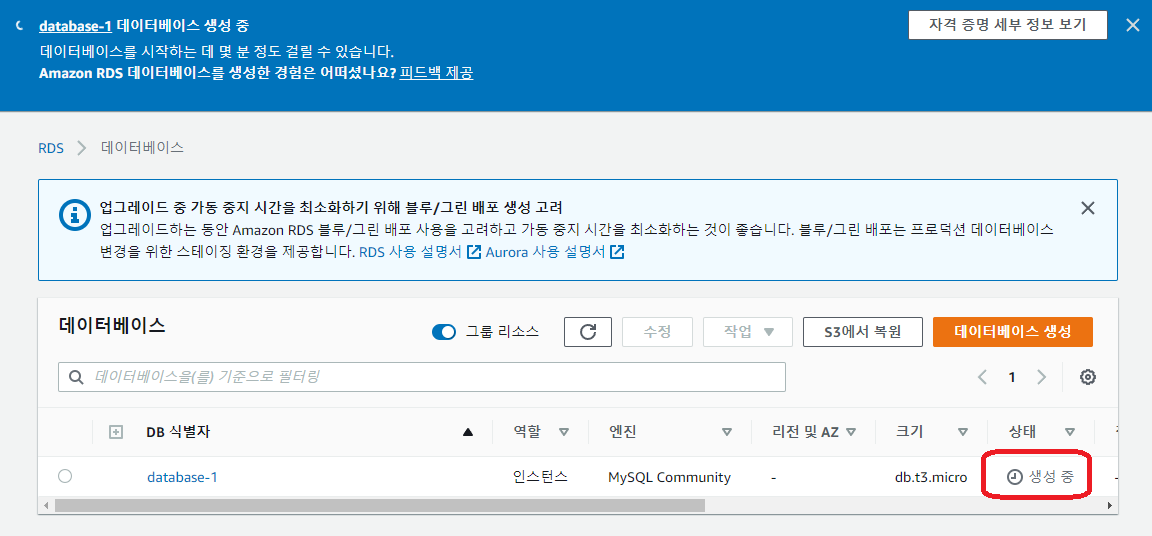
Task: Sort ascending by DB 식별자 triangle
Action: click(467, 432)
